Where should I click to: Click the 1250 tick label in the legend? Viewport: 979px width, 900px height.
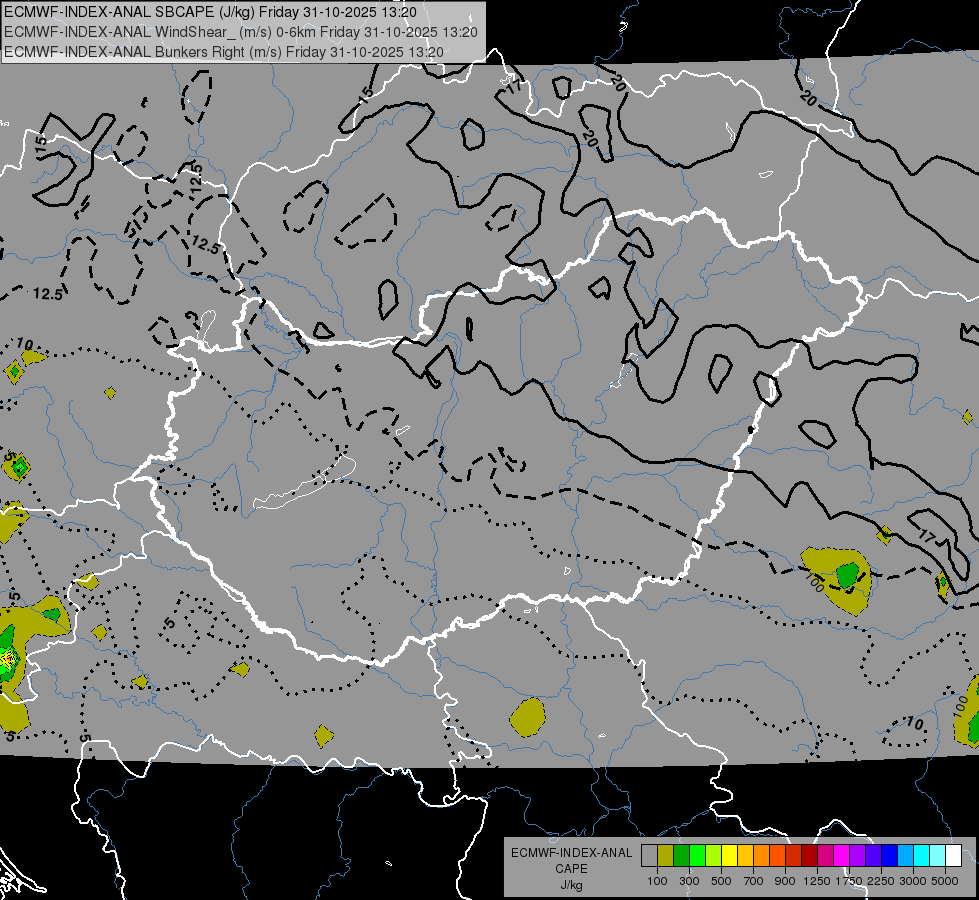pos(817,881)
